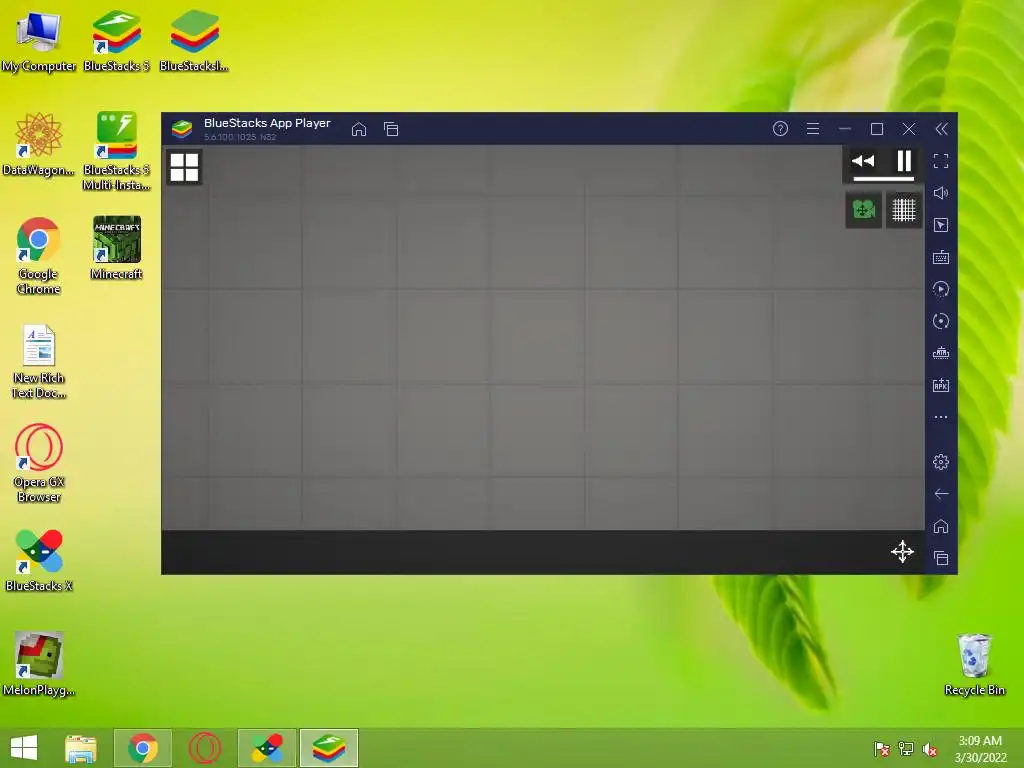Click the network tray icon
This screenshot has width=1024, height=768.
[906, 749]
